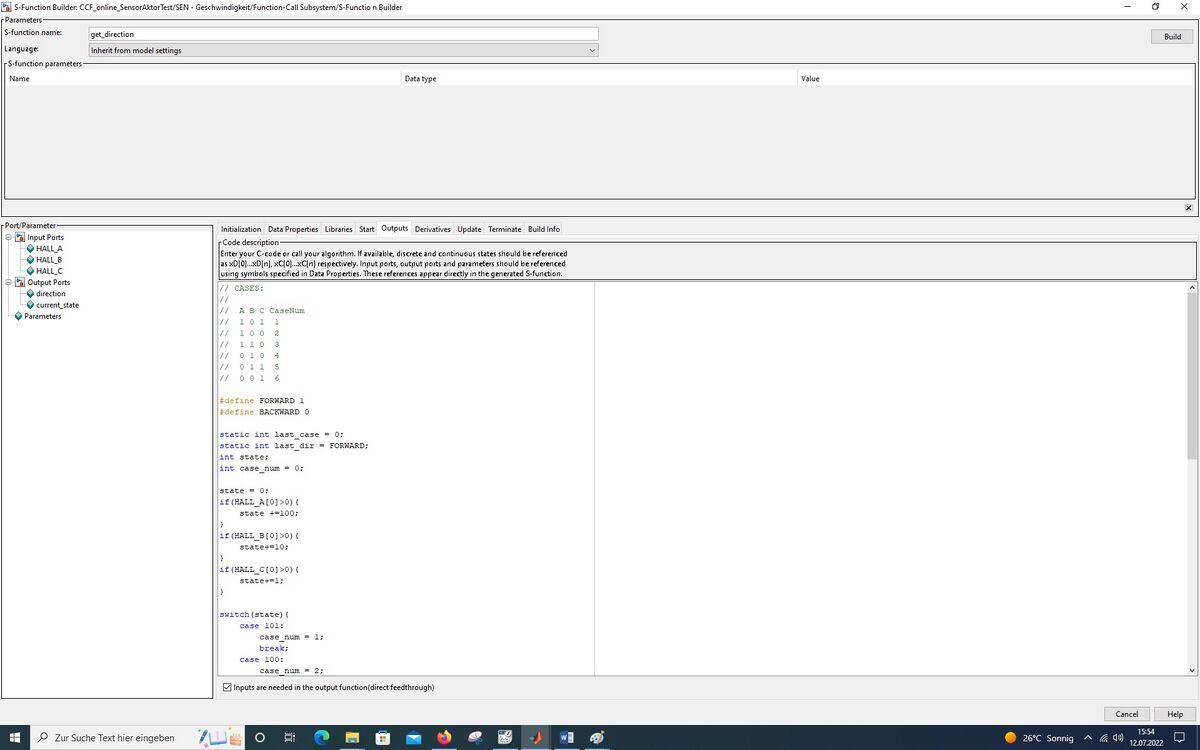The width and height of the screenshot is (1200, 750).
Task: Open the Build Info tab
Action: click(543, 229)
